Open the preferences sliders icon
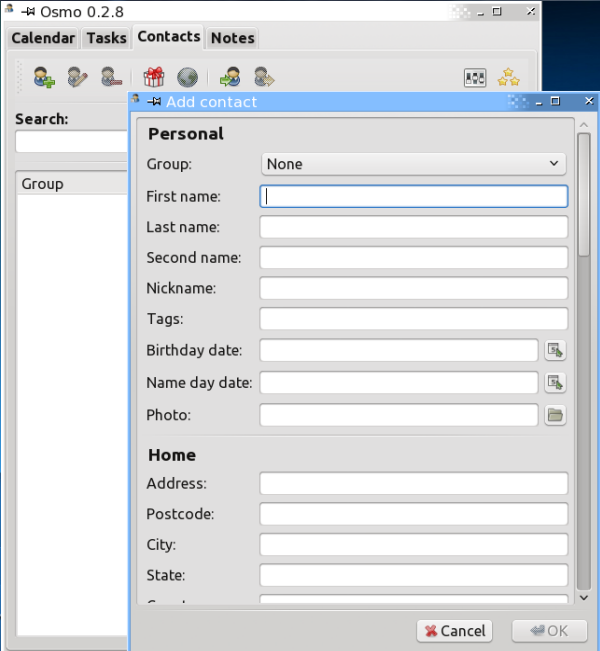Image resolution: width=600 pixels, height=651 pixels. pos(475,78)
